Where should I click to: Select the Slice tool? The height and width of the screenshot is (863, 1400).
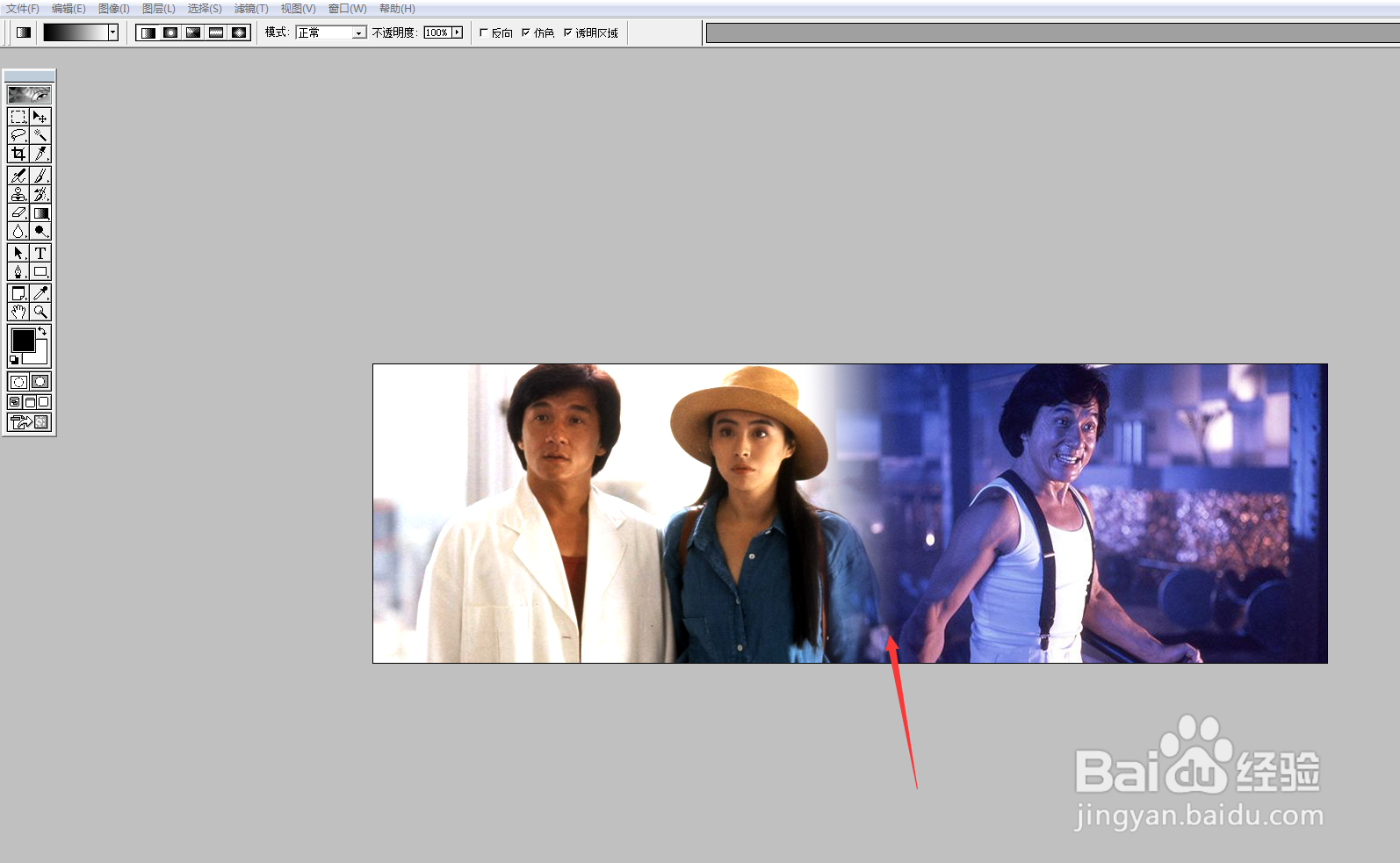[x=40, y=154]
